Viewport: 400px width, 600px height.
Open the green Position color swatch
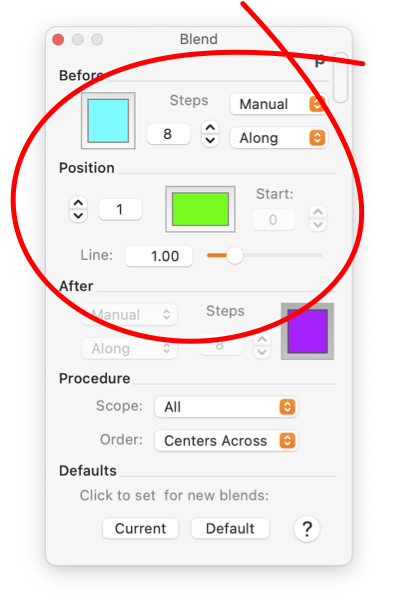(200, 209)
